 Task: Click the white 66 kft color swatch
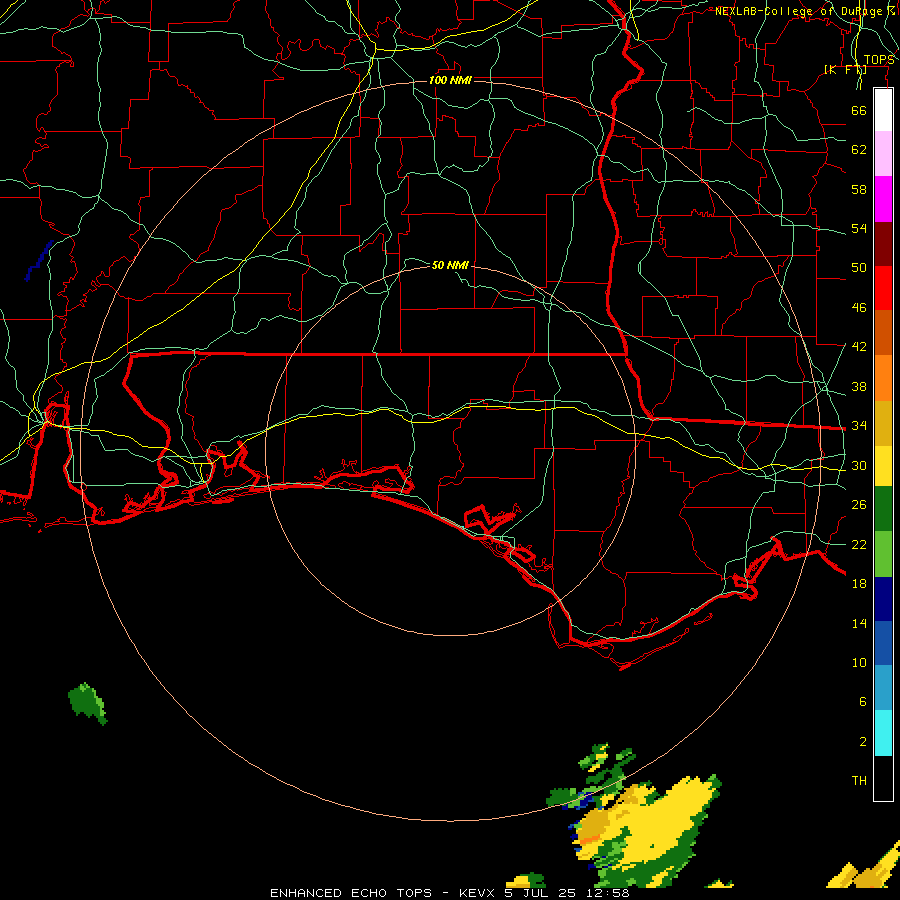[x=883, y=110]
